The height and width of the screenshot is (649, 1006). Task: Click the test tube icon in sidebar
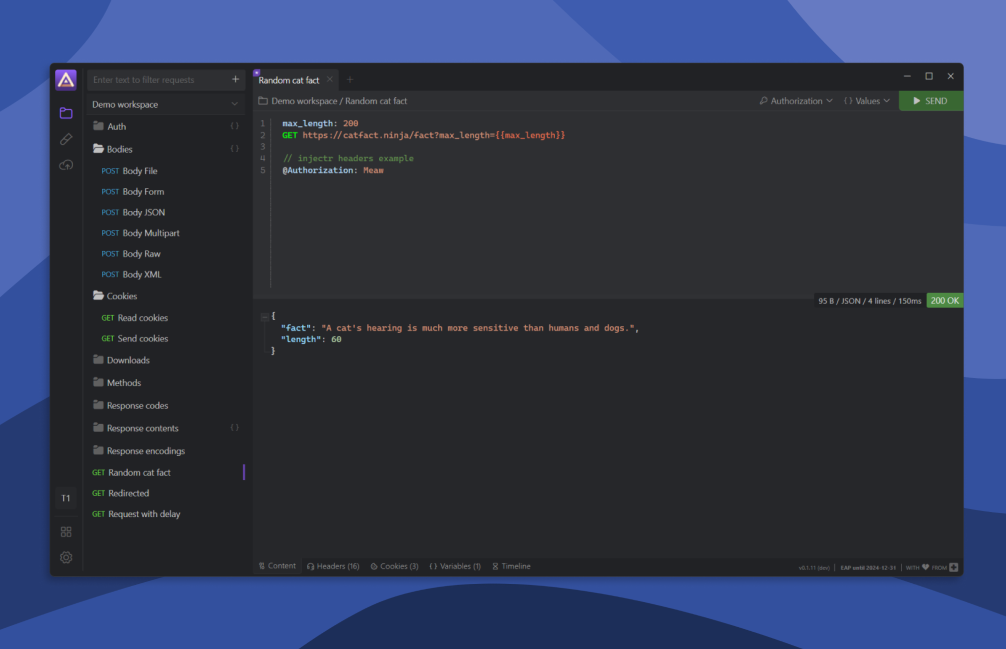(66, 139)
